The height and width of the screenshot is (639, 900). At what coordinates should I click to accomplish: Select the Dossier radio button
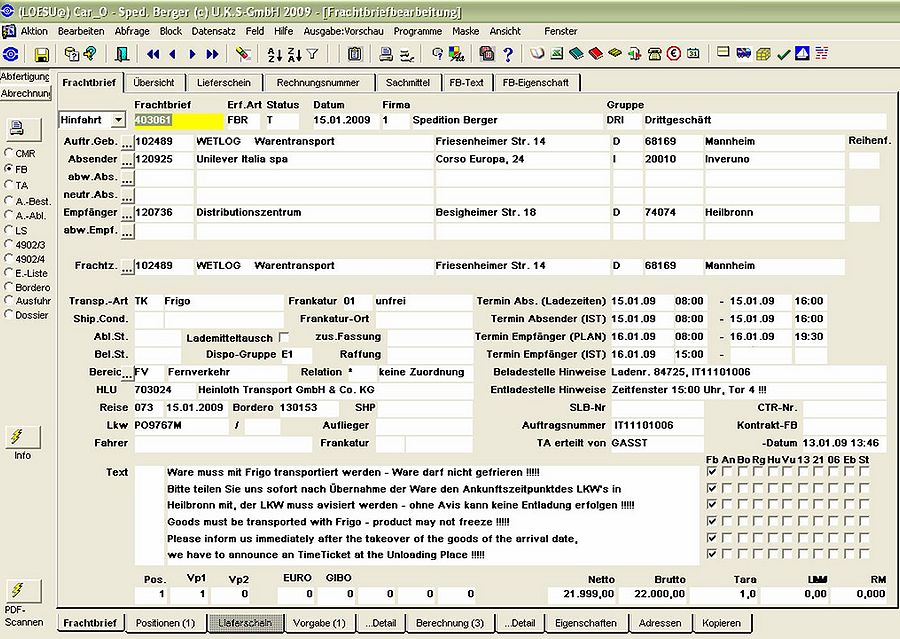[9, 315]
